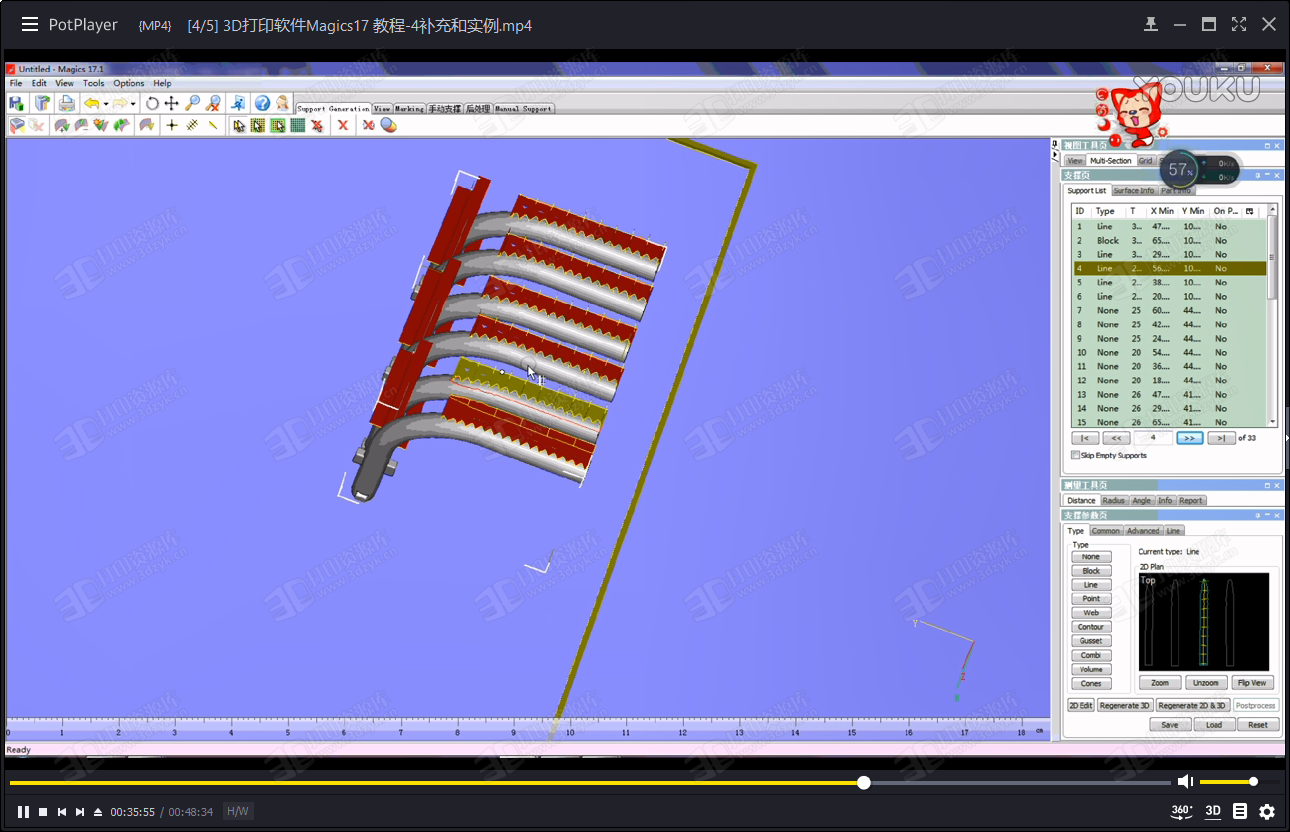Toggle PotPlayer 3D mode button
This screenshot has width=1290, height=832.
(1213, 811)
